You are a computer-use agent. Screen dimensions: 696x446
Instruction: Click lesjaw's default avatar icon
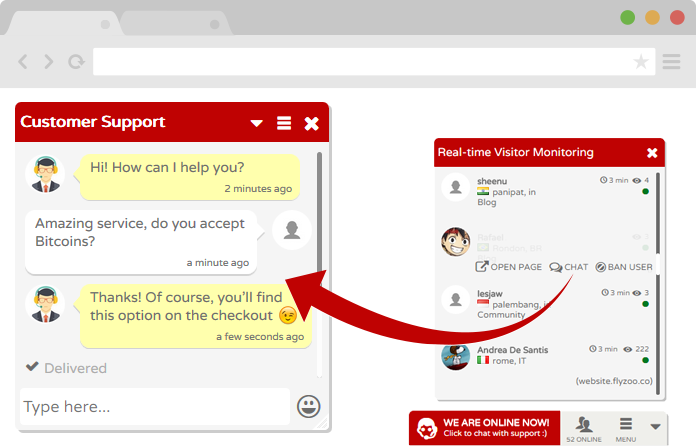[x=455, y=300]
